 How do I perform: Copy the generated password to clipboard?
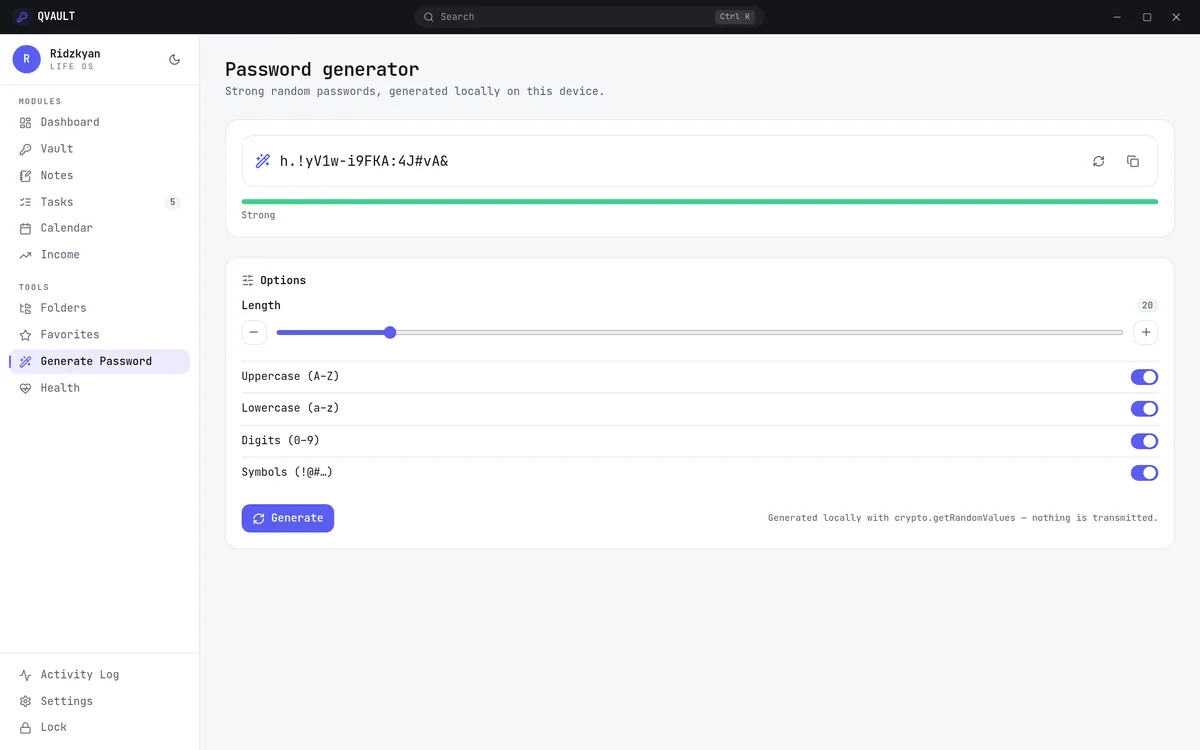pyautogui.click(x=1133, y=161)
